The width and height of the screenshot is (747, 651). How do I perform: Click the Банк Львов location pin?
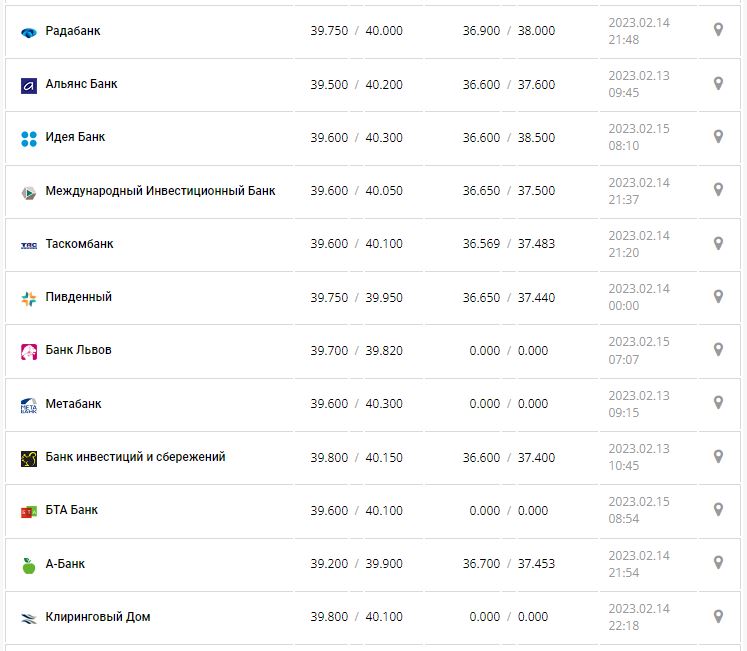[x=718, y=350]
